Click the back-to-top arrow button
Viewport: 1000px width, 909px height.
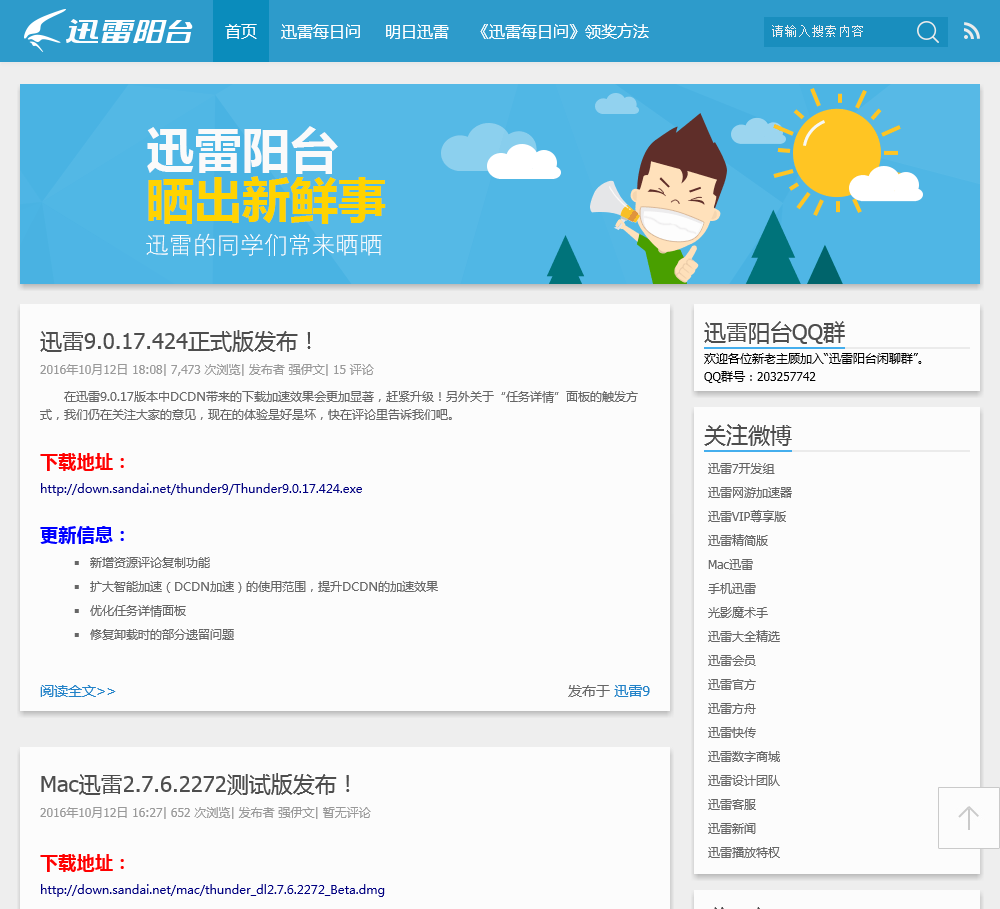tap(968, 818)
